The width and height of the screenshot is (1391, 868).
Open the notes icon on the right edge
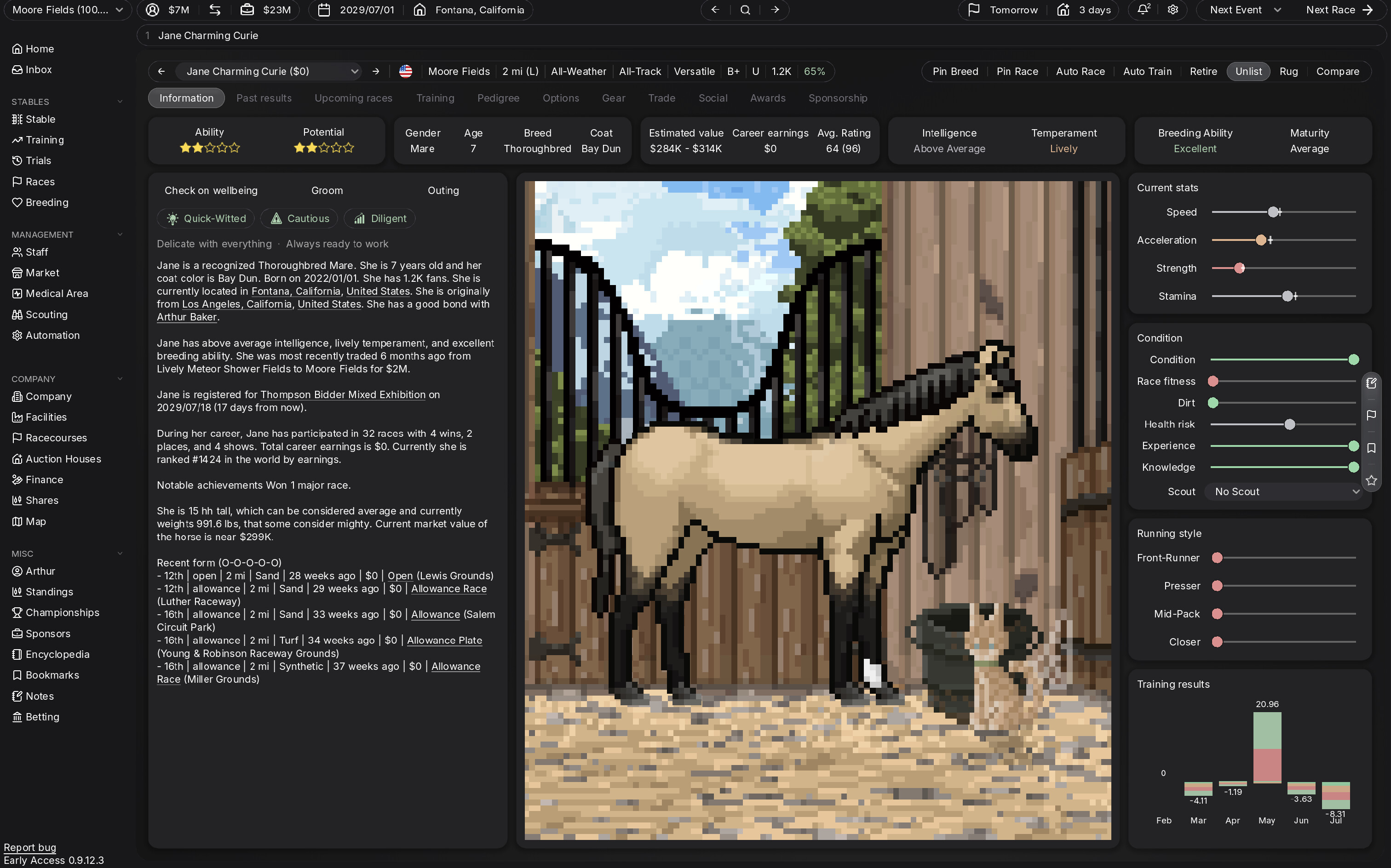pyautogui.click(x=1372, y=383)
